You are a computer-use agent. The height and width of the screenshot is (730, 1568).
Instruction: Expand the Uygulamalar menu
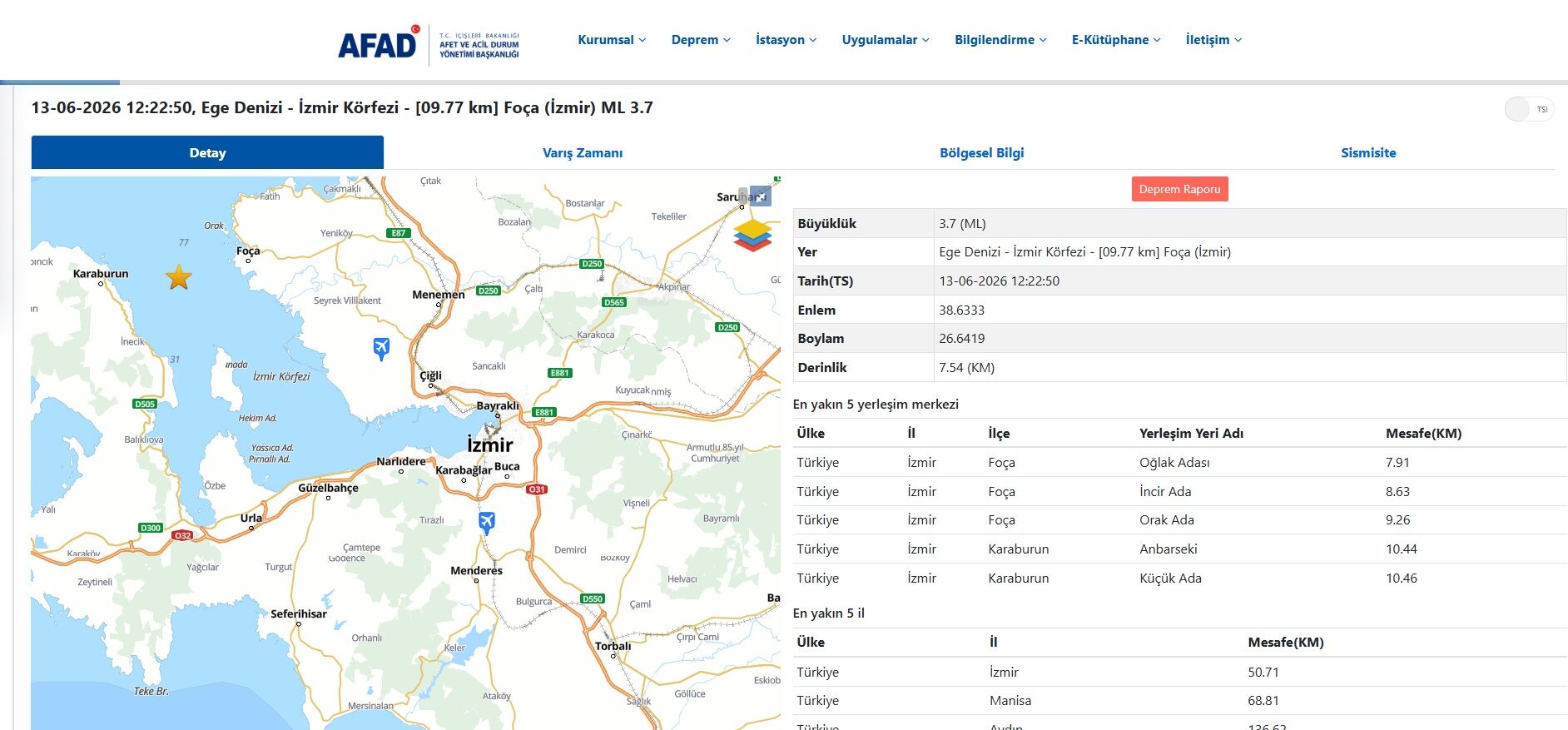[x=886, y=40]
